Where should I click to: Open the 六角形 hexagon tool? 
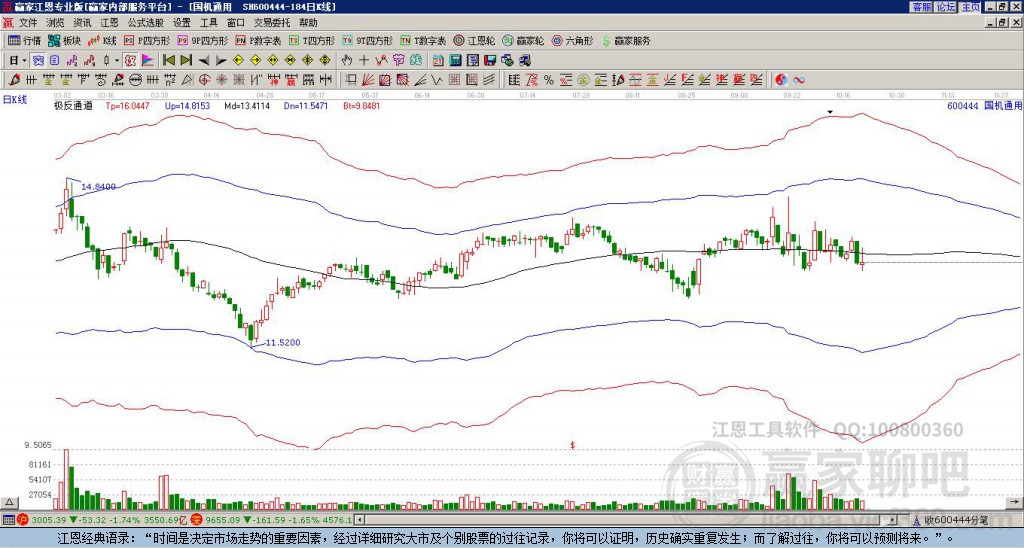tap(572, 40)
